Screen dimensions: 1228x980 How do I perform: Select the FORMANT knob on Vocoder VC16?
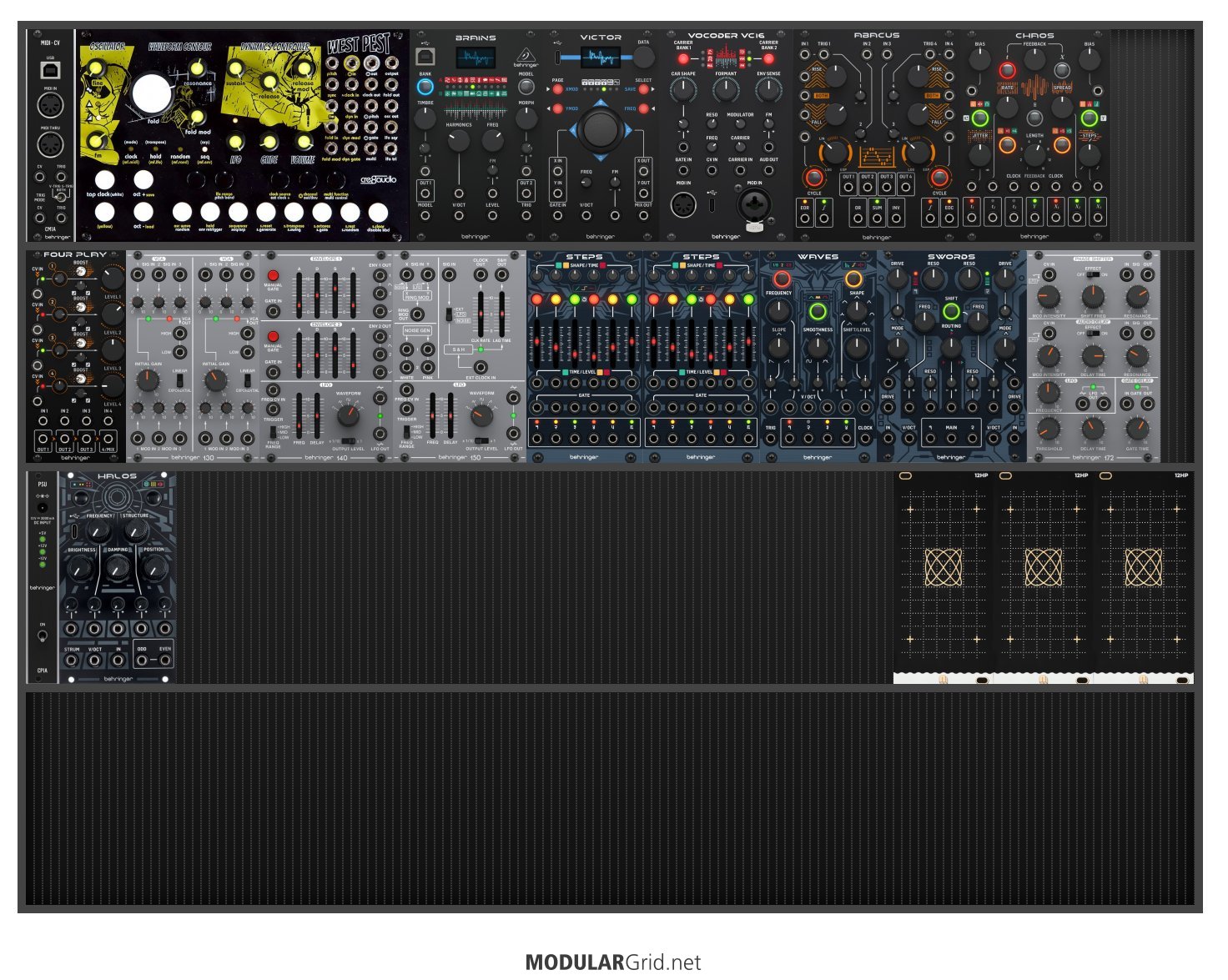[726, 89]
